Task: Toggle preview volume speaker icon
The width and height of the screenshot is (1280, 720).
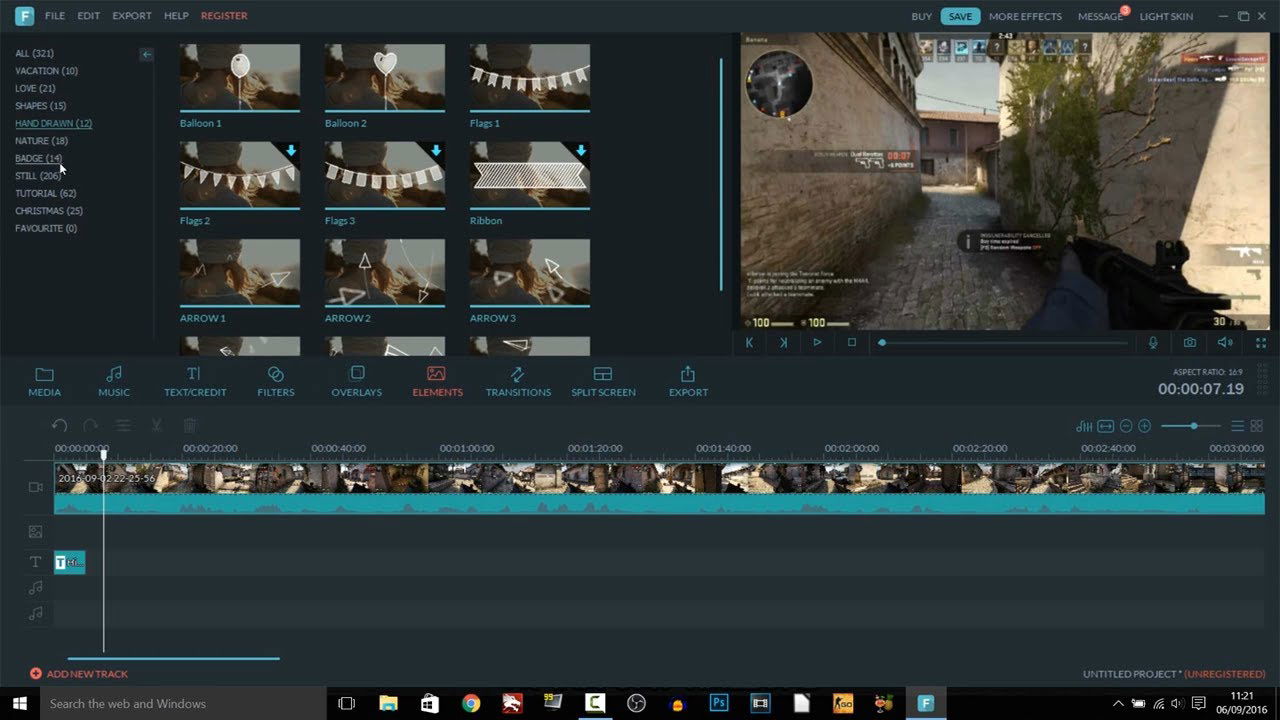Action: (1225, 342)
